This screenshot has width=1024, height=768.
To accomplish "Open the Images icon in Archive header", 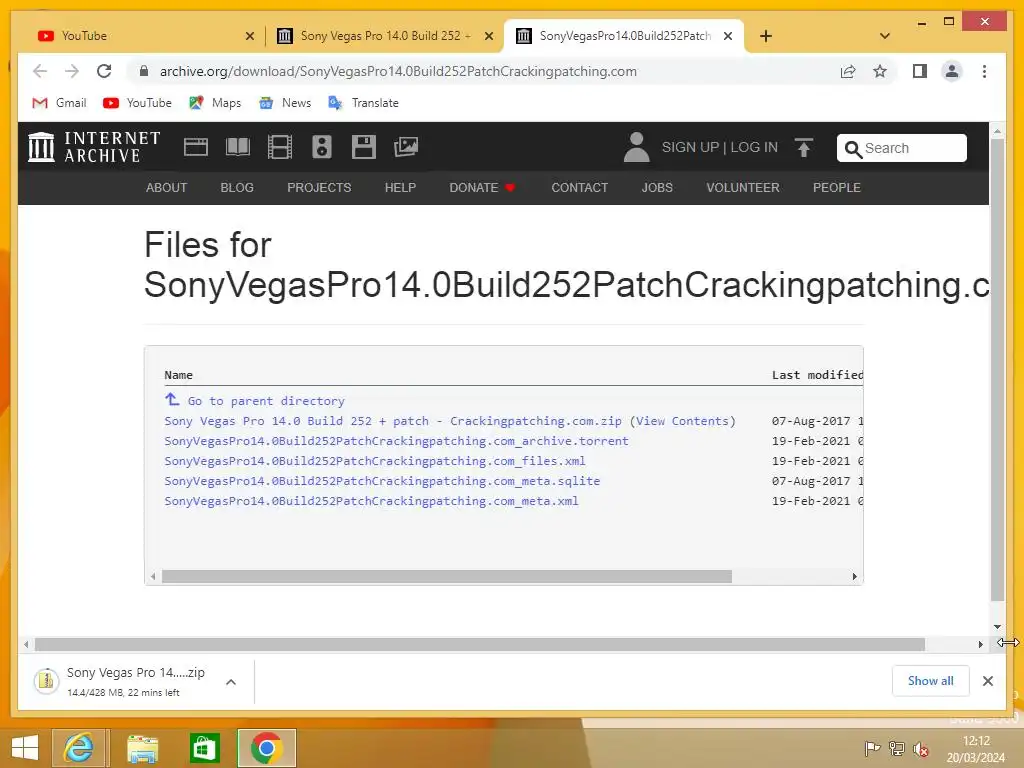I will pyautogui.click(x=406, y=147).
